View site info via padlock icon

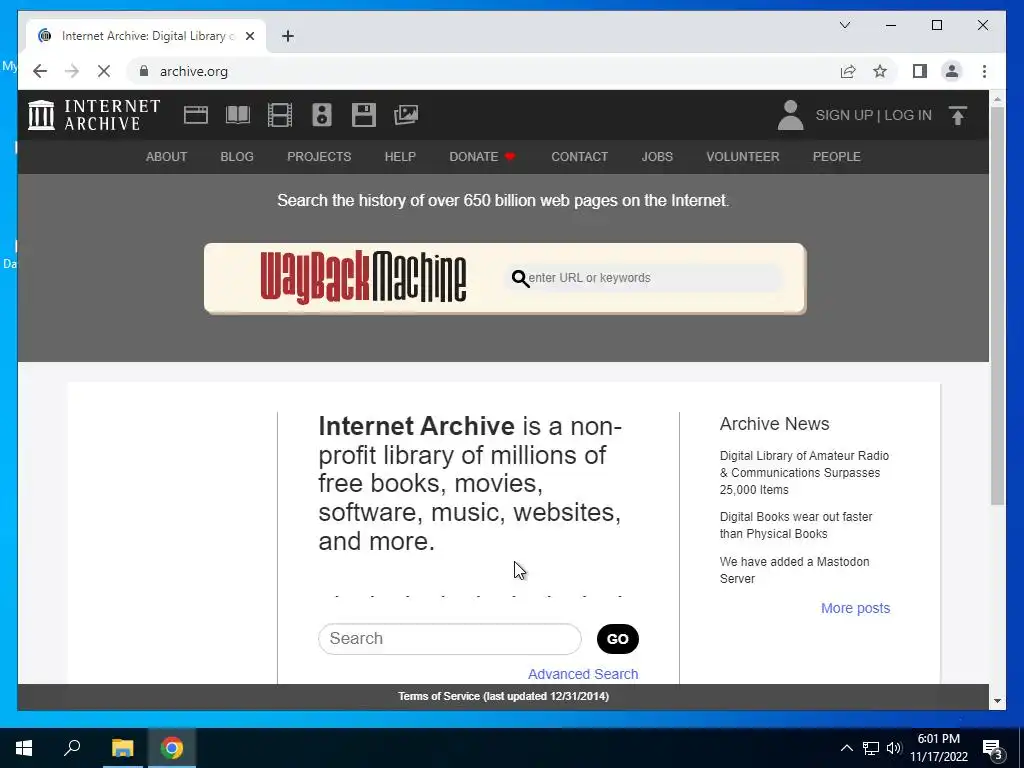pyautogui.click(x=144, y=71)
